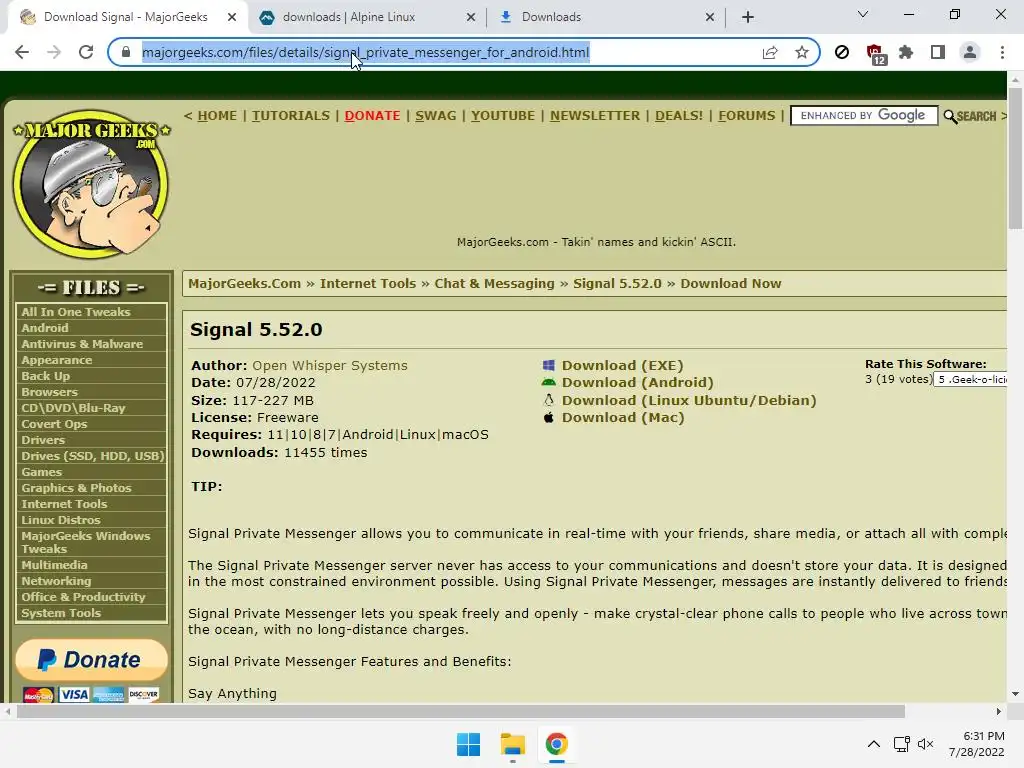
Task: Bookmark this page with the star icon
Action: (802, 52)
